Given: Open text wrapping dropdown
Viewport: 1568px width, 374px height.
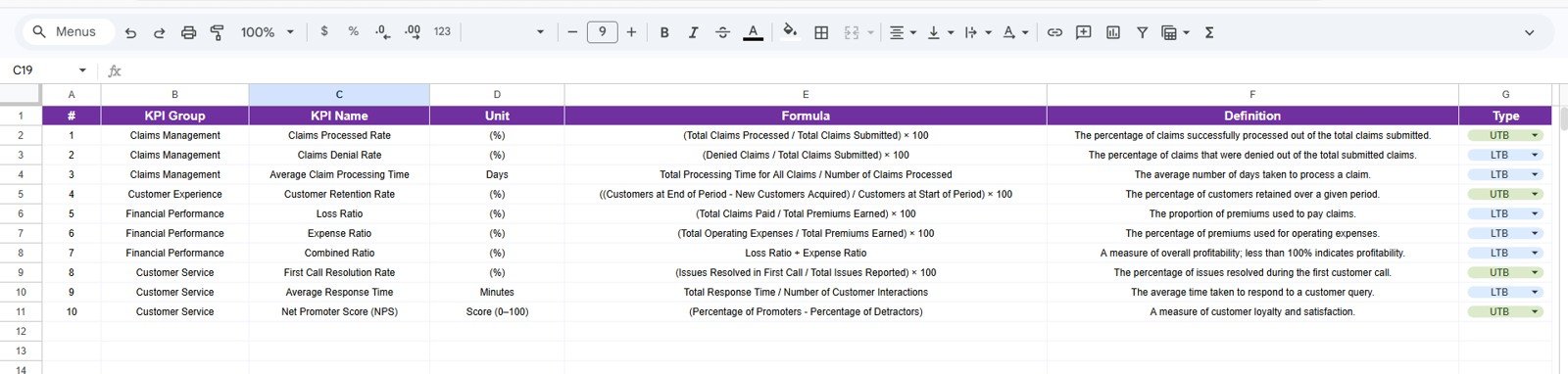Looking at the screenshot, I should point(977,32).
